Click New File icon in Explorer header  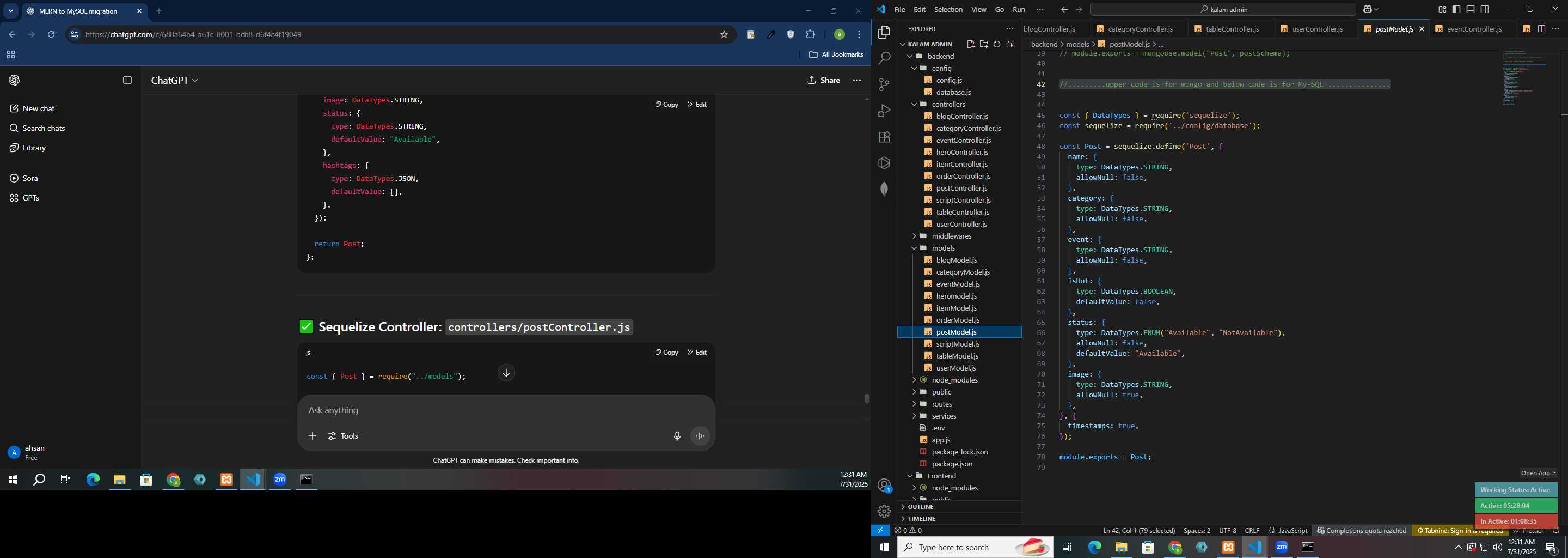click(x=970, y=45)
